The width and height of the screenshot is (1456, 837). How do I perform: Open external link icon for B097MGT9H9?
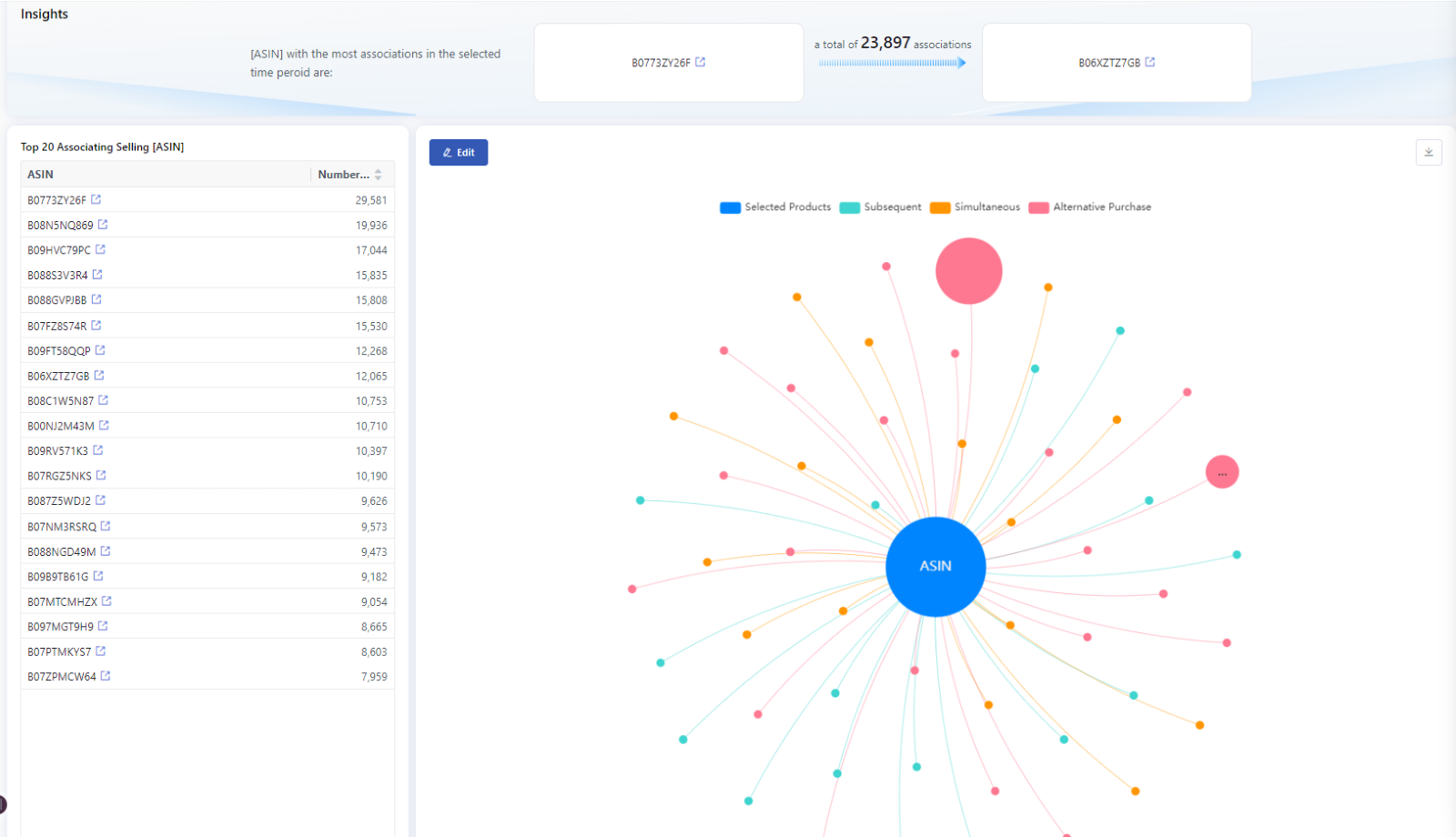(x=103, y=625)
